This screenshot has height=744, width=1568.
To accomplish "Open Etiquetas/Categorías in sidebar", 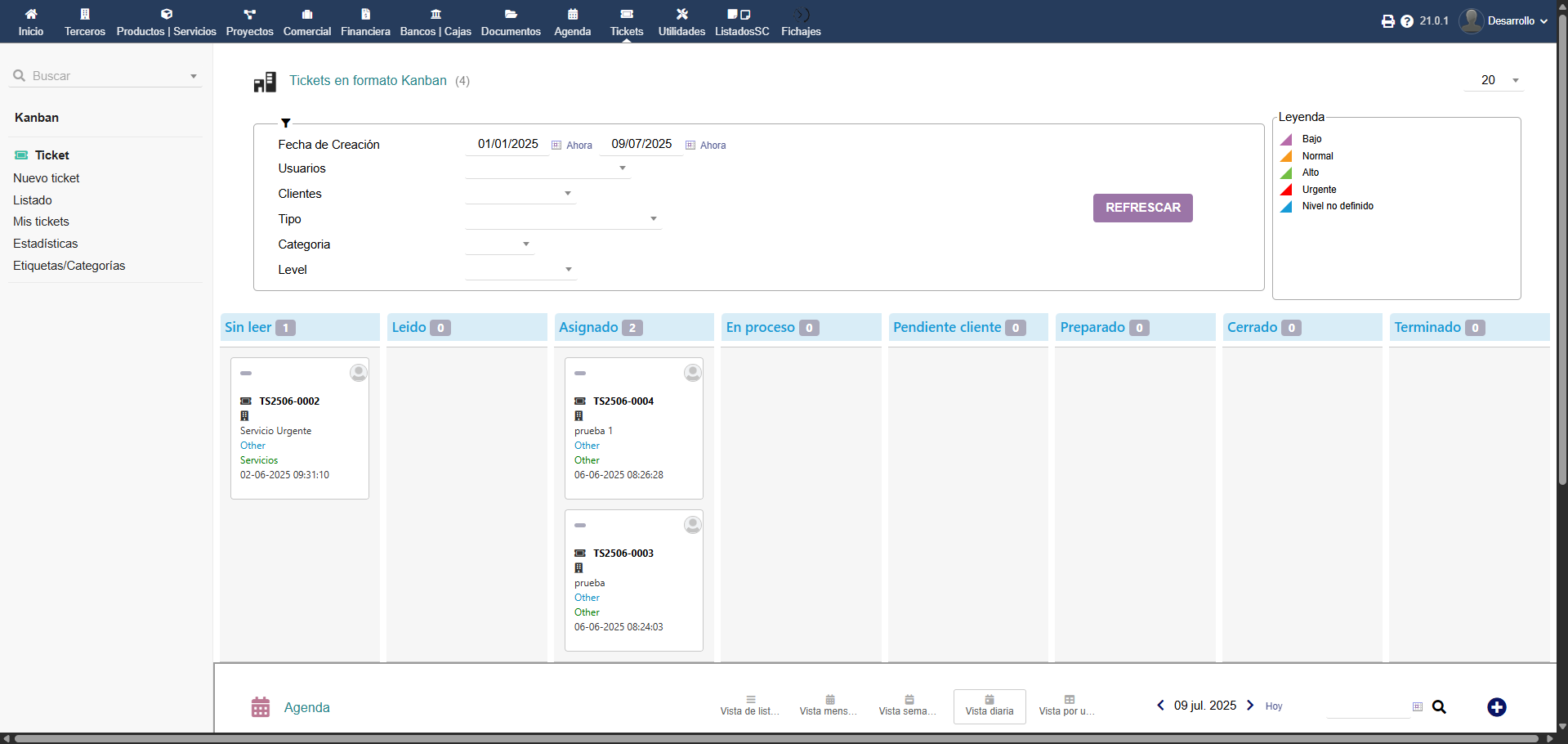I will [69, 266].
